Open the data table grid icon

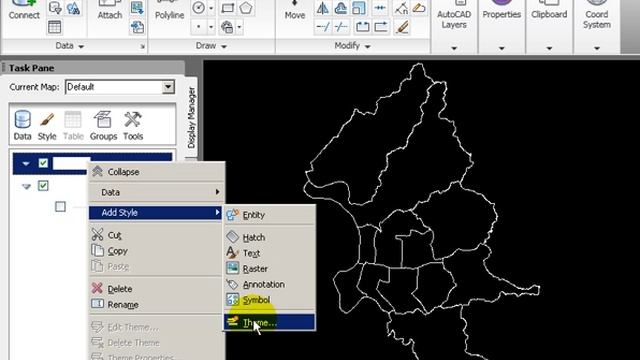tap(55, 27)
